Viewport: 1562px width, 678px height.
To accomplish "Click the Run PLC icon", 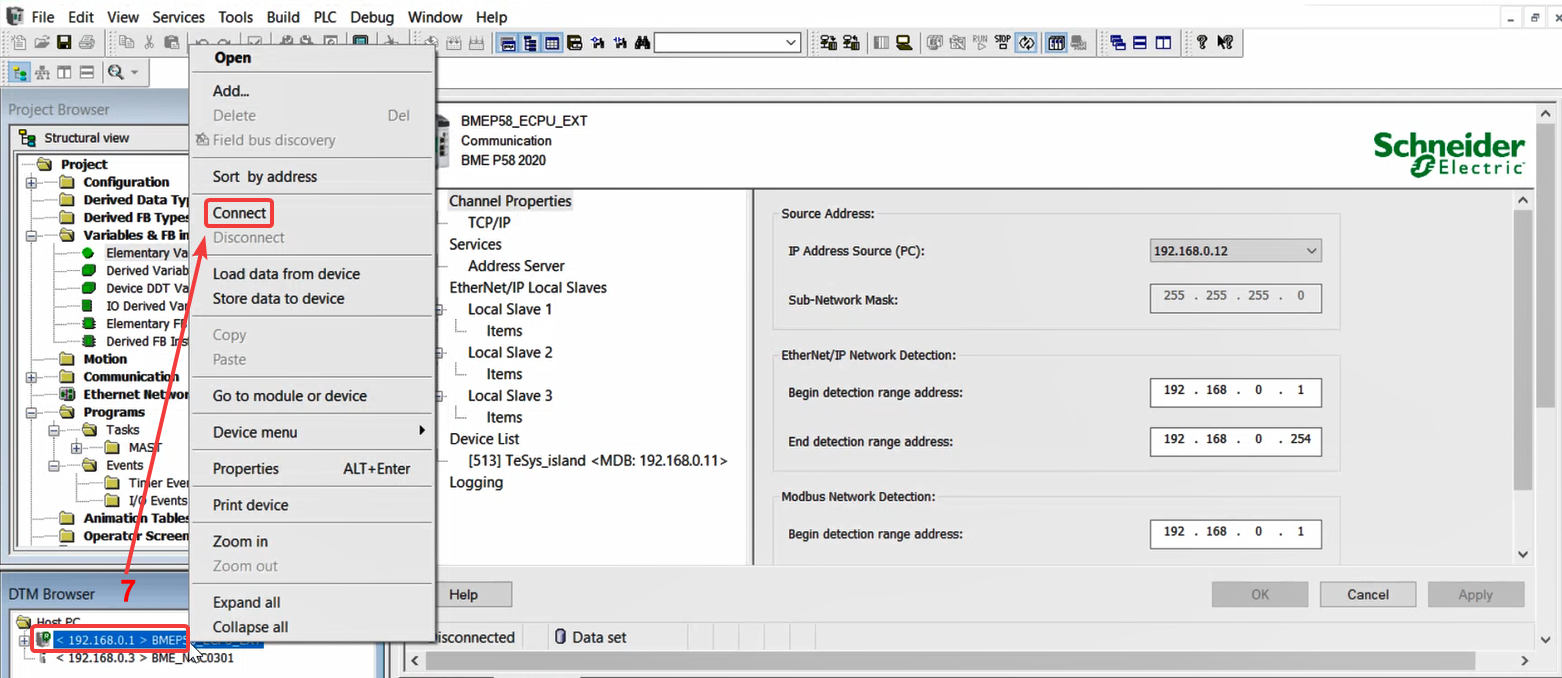I will 980,42.
